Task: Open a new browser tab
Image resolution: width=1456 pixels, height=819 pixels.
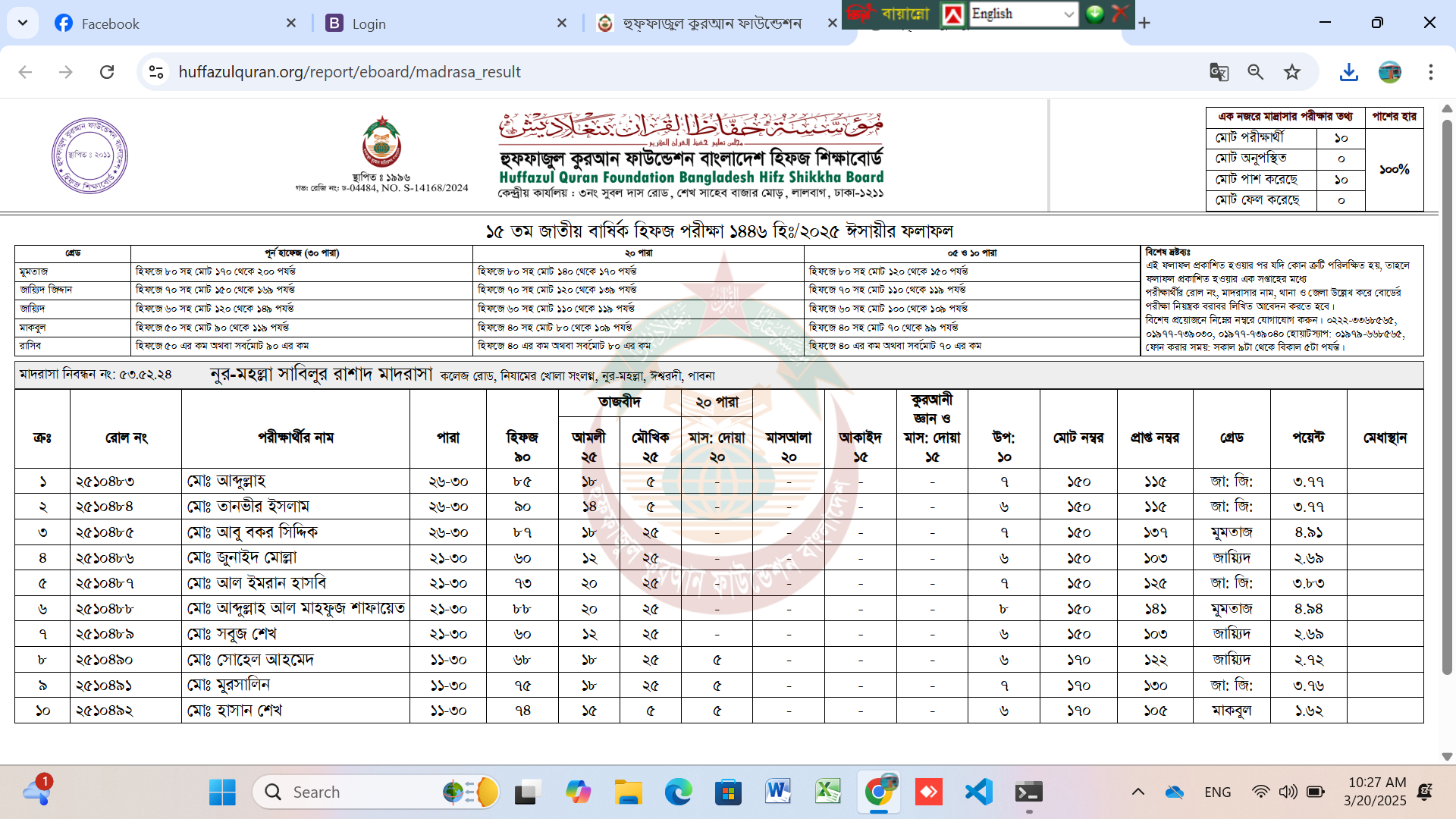Action: coord(1144,24)
